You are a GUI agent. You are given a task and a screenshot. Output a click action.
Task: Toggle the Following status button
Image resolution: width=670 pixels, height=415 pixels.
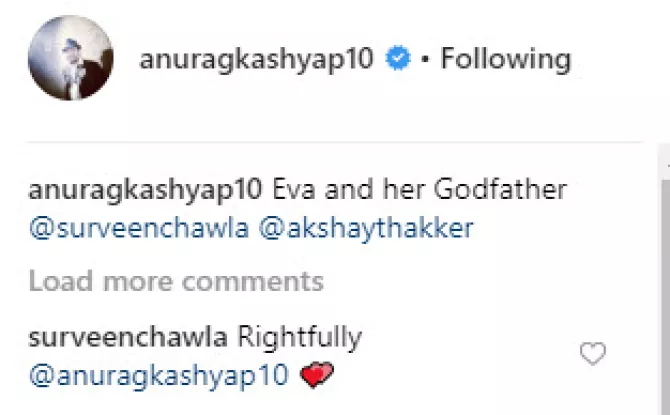(x=506, y=59)
